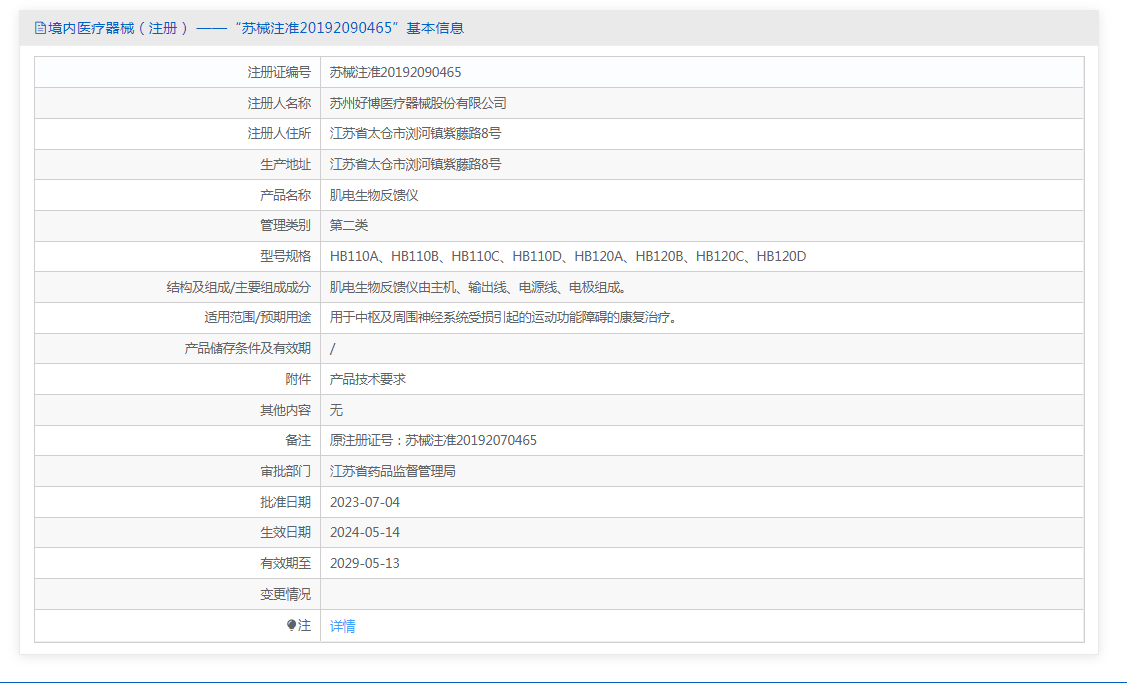Click the 注册证编号 label cell
The image size is (1127, 683).
point(178,73)
